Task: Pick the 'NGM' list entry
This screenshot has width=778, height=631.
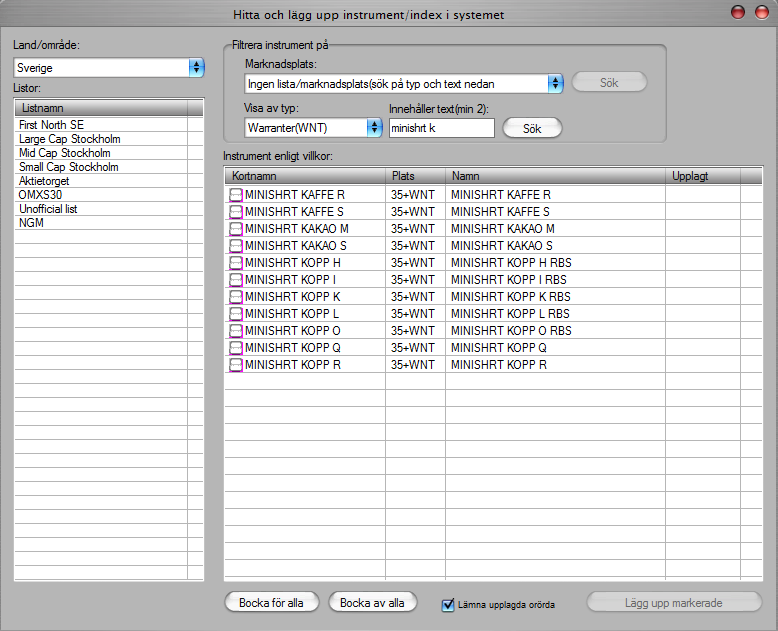Action: point(31,223)
